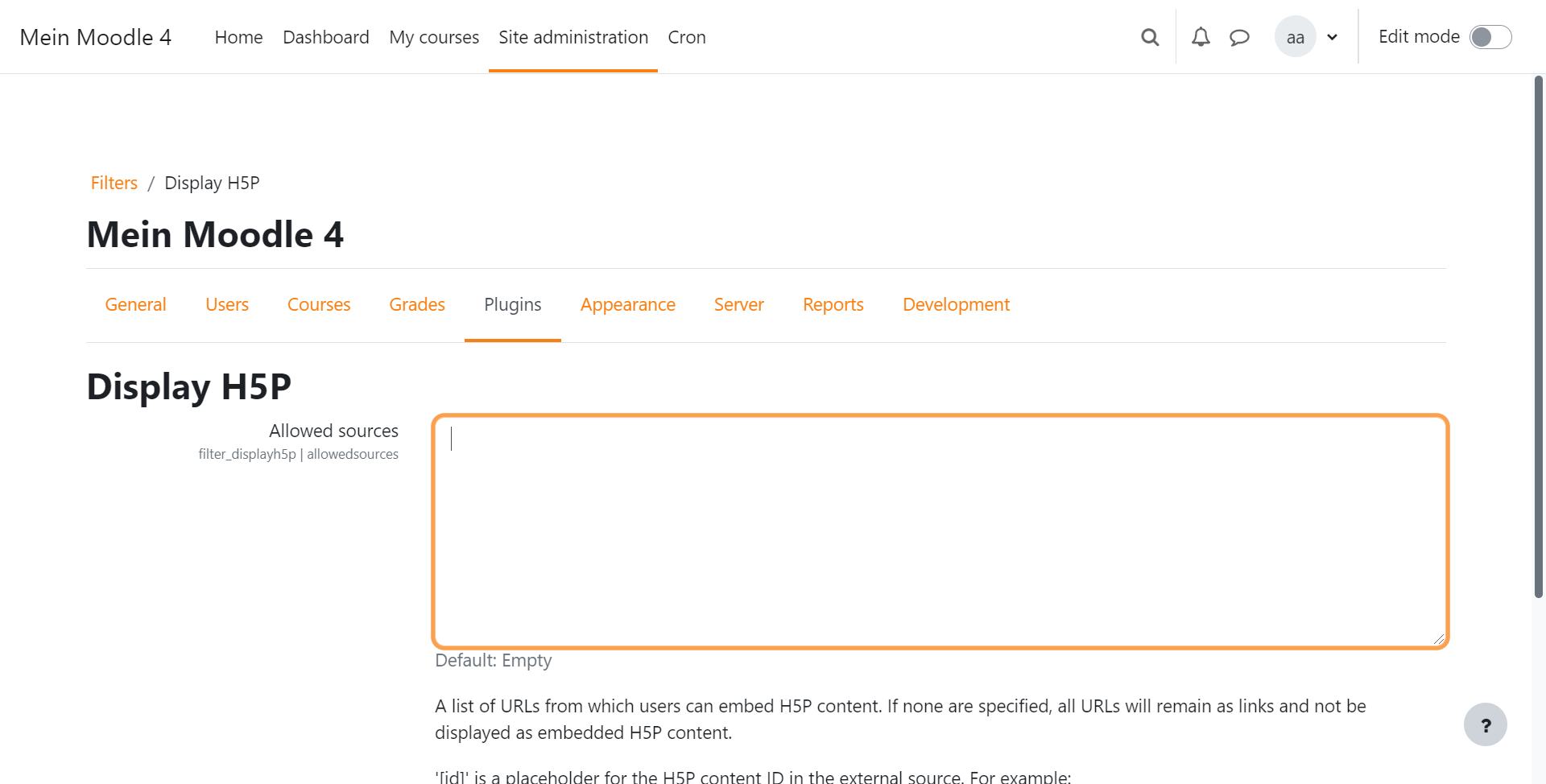Expand the user menu dropdown arrow
This screenshot has height=784, width=1546.
(x=1333, y=37)
